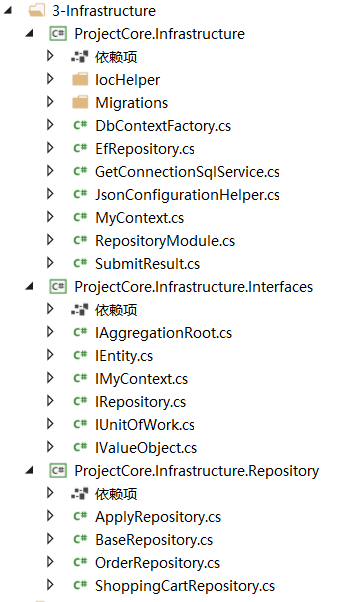Click the 3-Infrastructure solution folder icon
Viewport: 360px width, 602px height.
pos(37,10)
